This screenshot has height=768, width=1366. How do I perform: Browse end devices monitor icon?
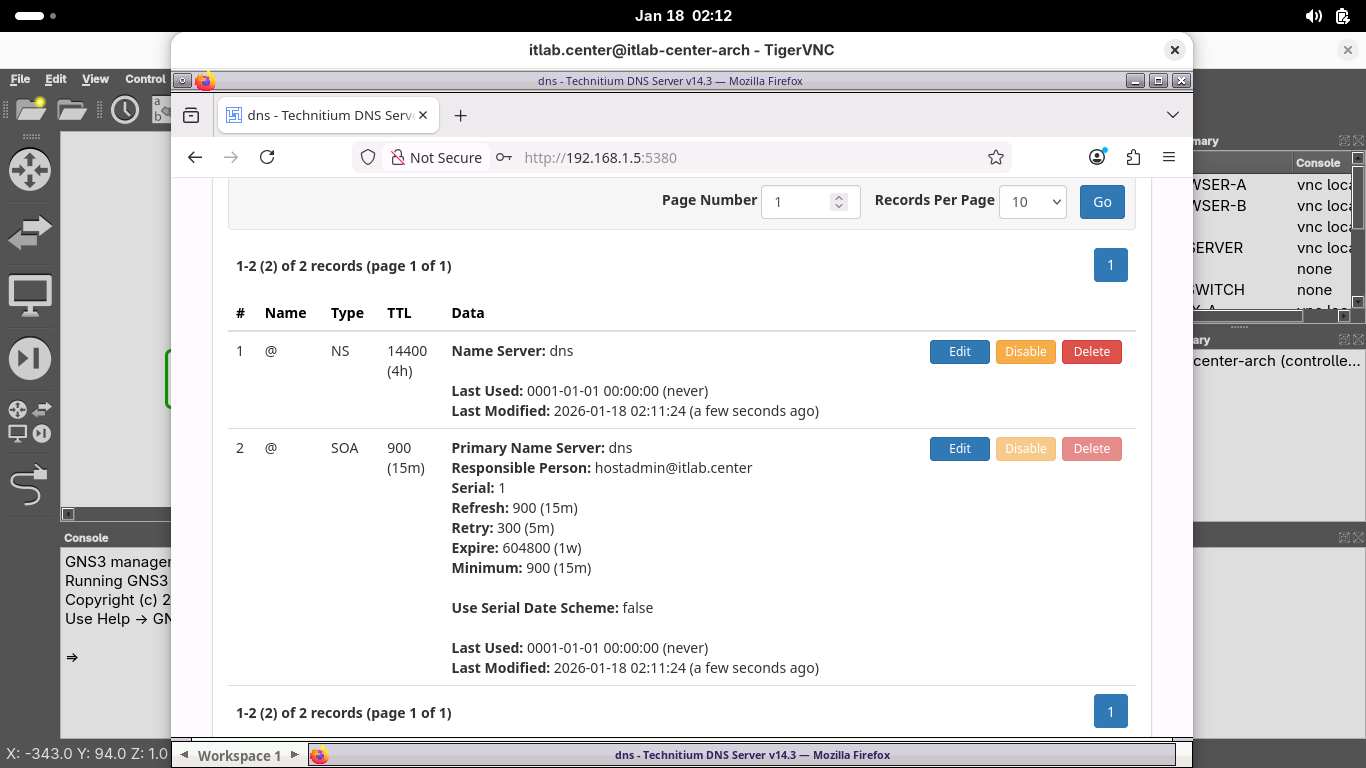29,295
